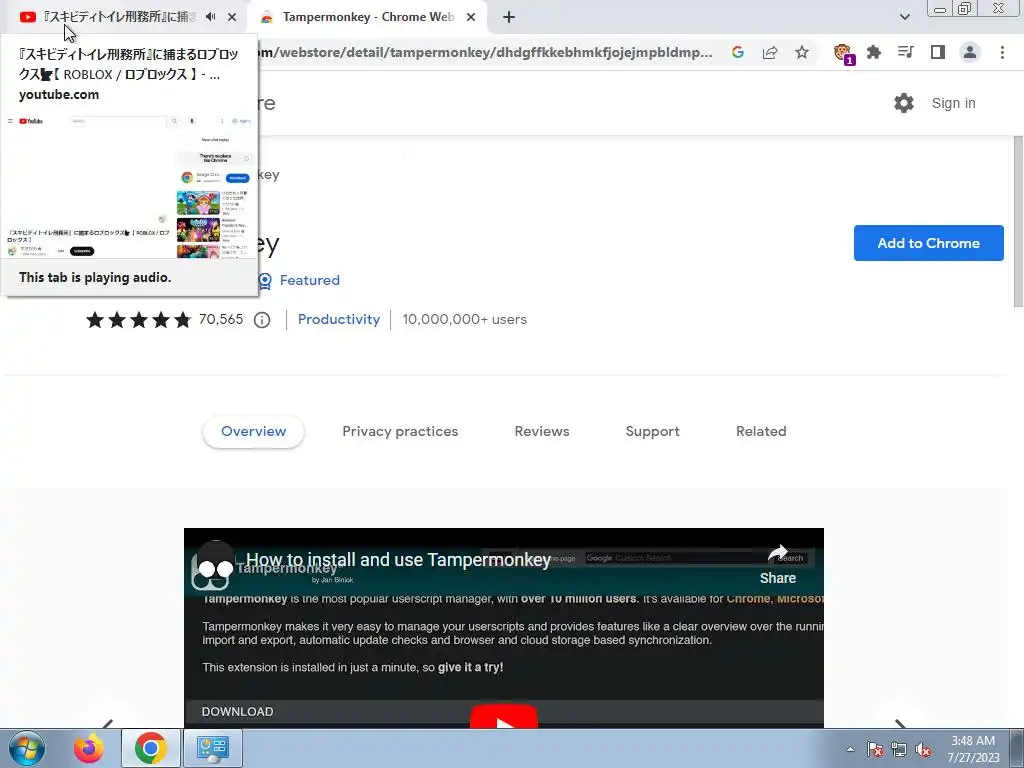
Task: Open the Productivity category link
Action: point(338,319)
